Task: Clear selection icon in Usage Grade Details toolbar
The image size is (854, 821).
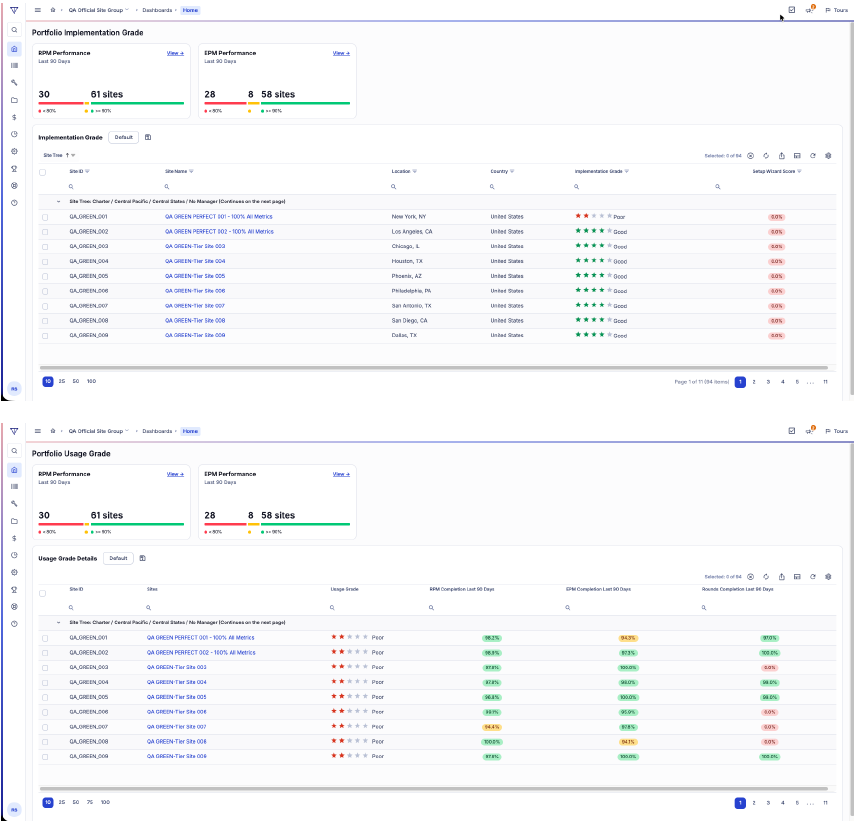Action: (x=751, y=576)
